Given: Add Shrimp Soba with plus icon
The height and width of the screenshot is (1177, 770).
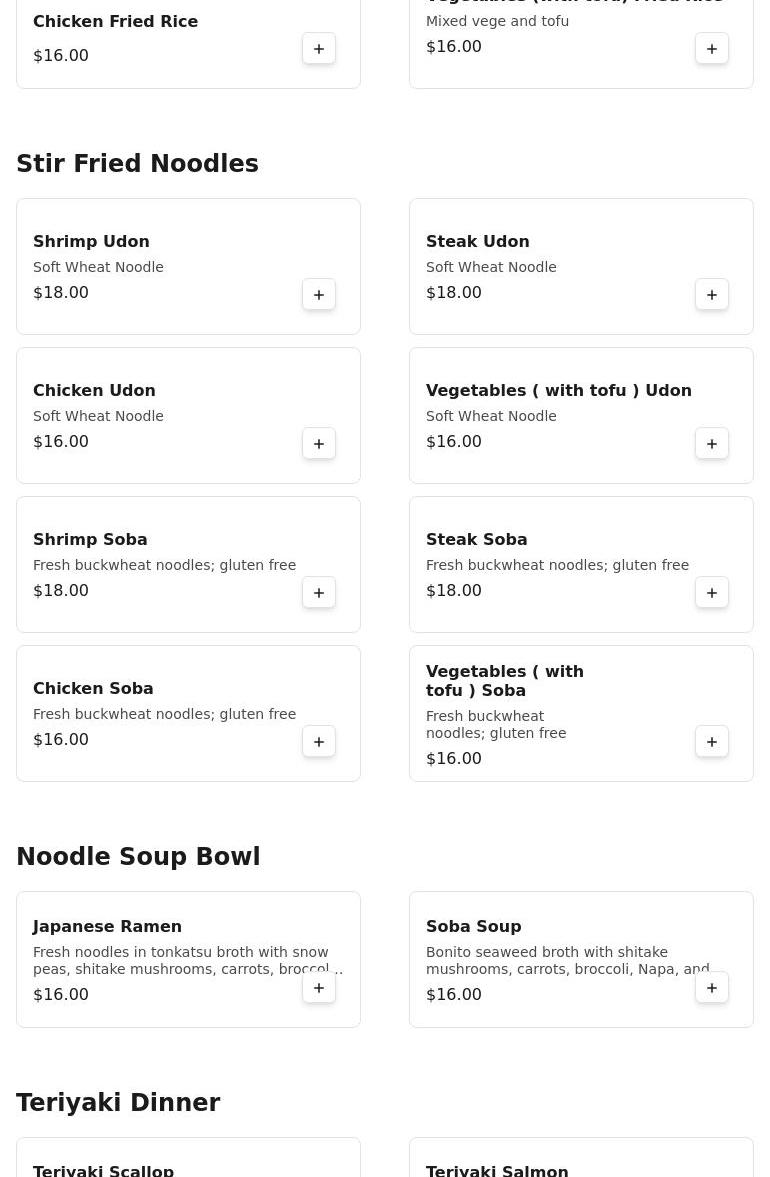Looking at the screenshot, I should point(319,593).
